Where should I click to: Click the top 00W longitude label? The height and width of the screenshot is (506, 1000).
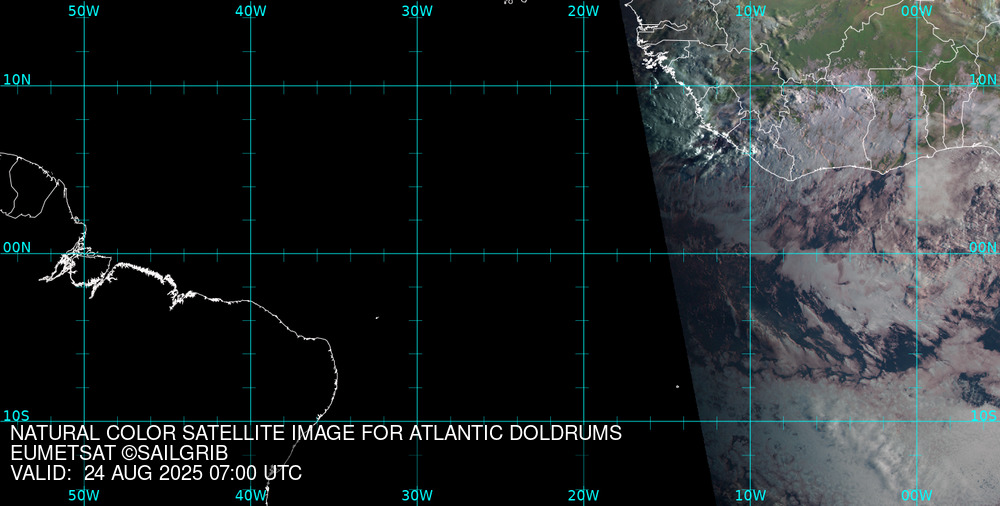pyautogui.click(x=917, y=11)
